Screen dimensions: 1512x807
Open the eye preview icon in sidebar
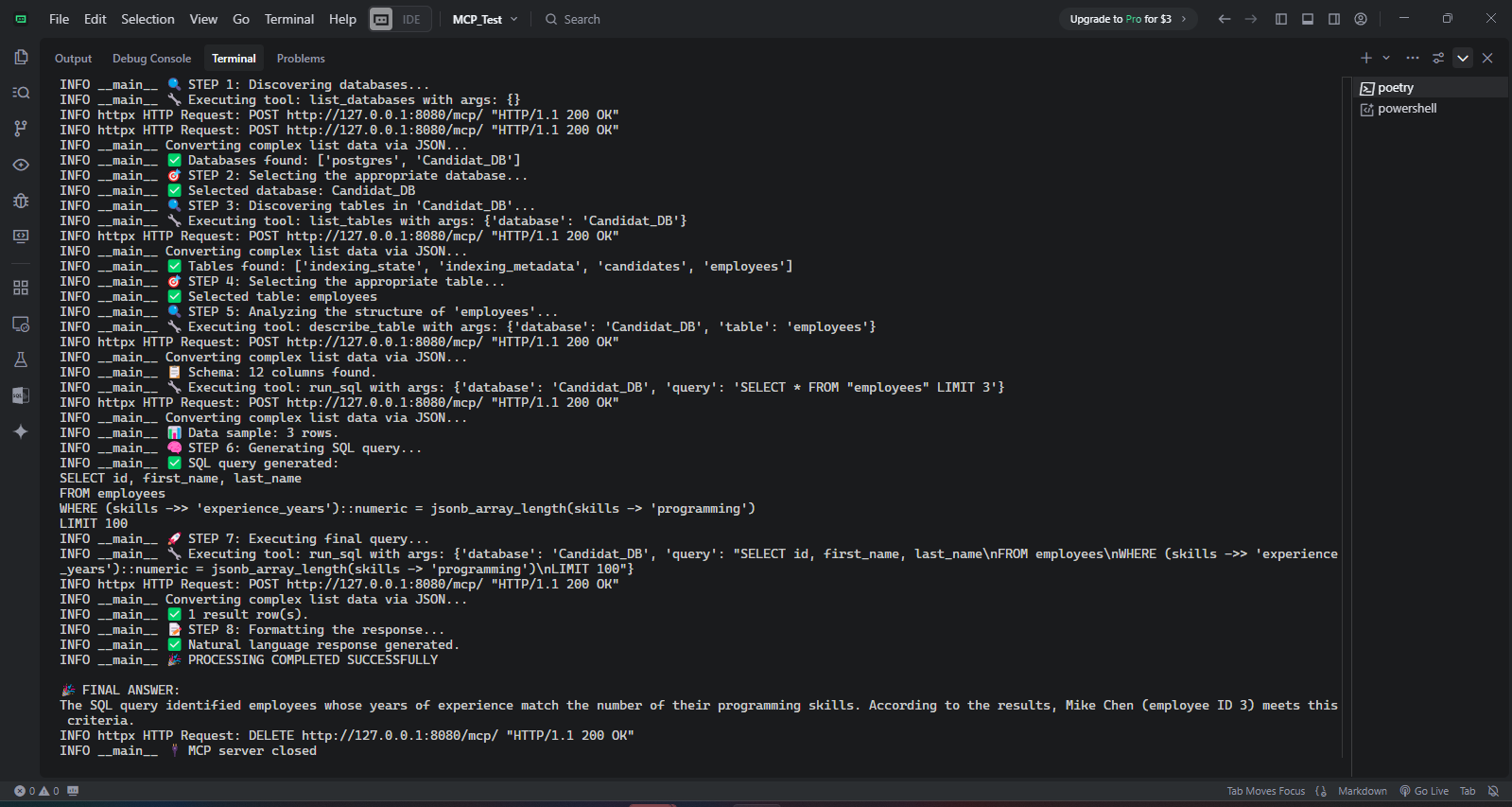21,165
